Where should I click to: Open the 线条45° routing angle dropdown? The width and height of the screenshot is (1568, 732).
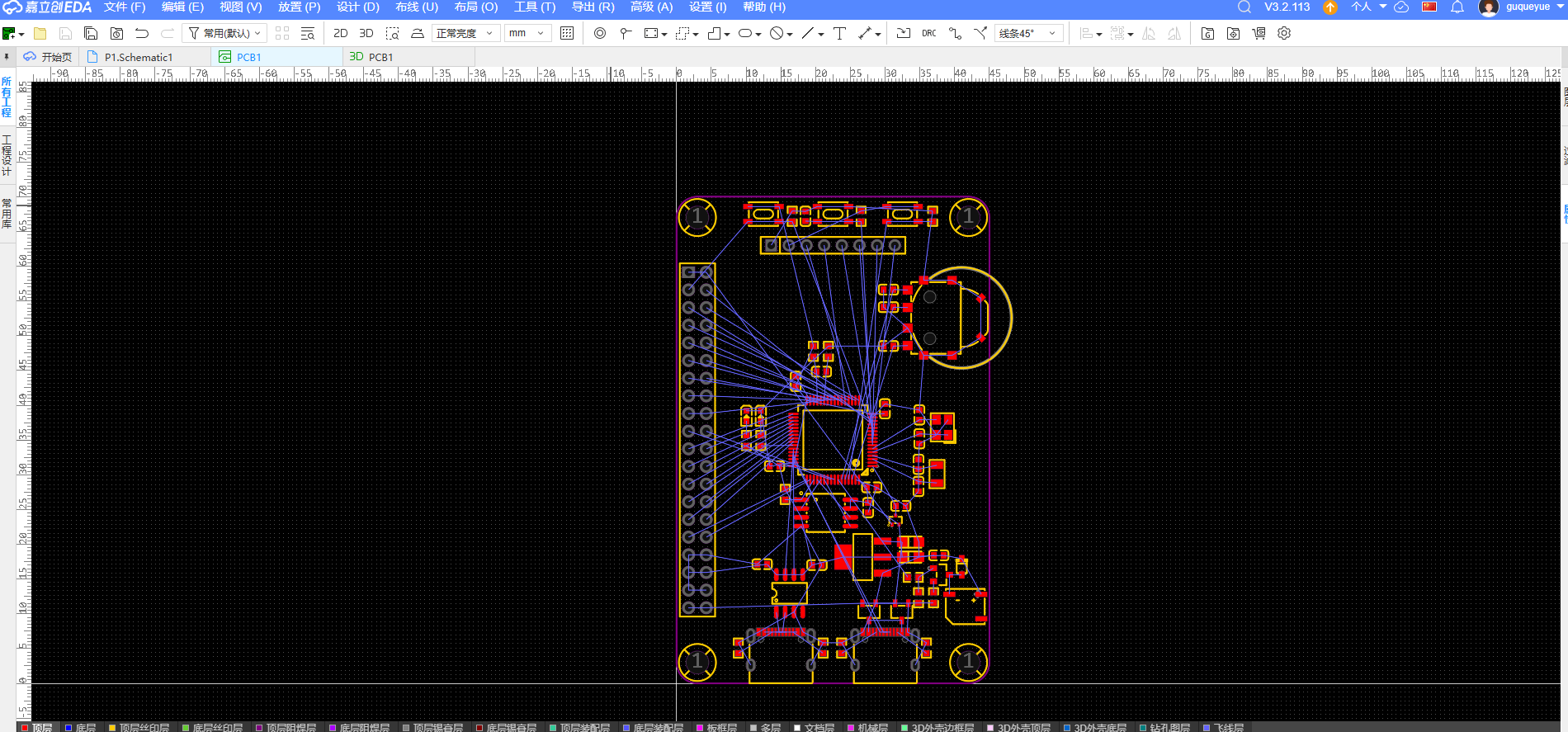1027,34
